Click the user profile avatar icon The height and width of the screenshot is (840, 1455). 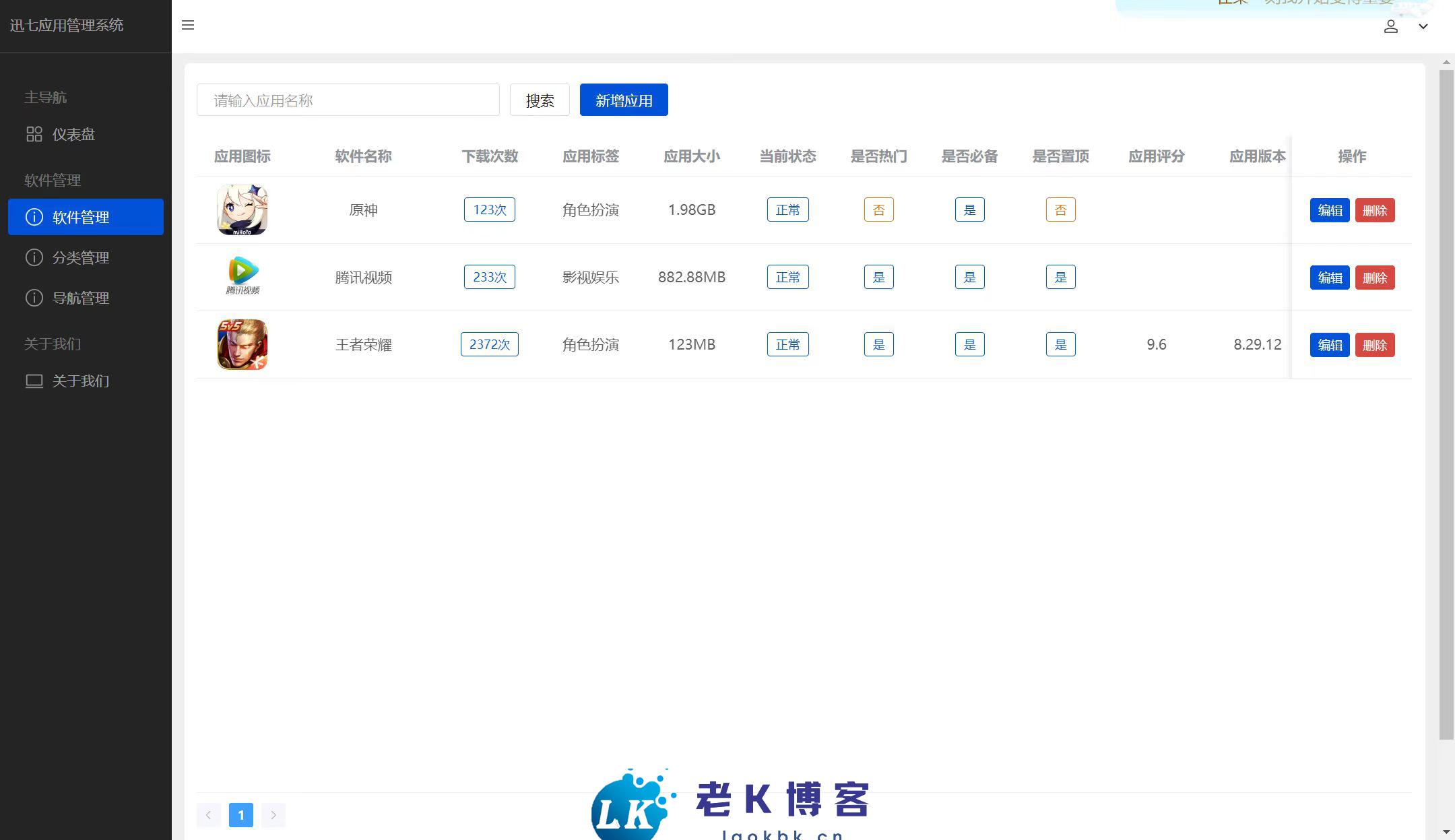click(x=1390, y=26)
